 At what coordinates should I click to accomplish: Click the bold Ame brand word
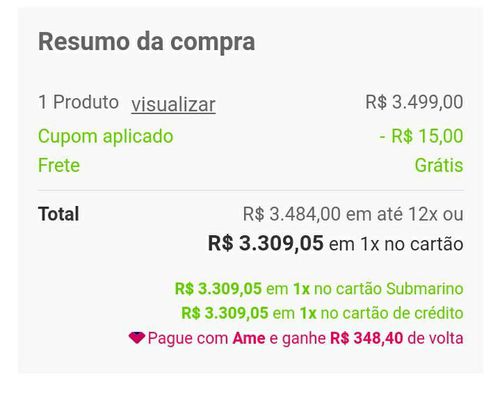pos(249,338)
